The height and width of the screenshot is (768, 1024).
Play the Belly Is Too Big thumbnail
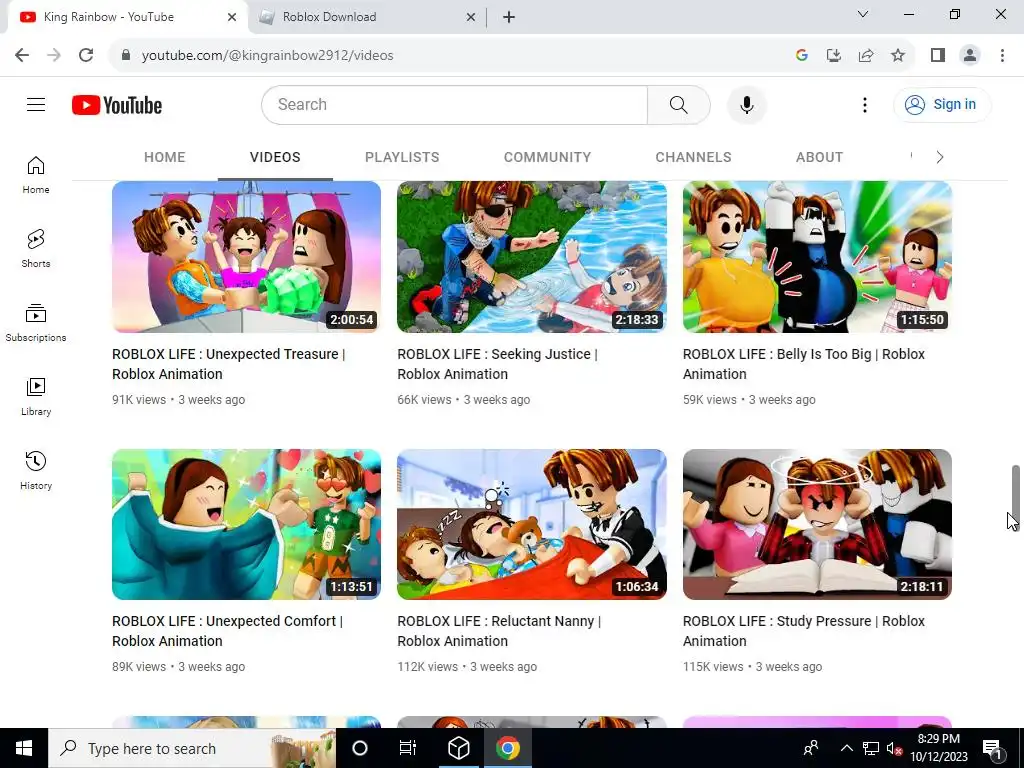(817, 257)
